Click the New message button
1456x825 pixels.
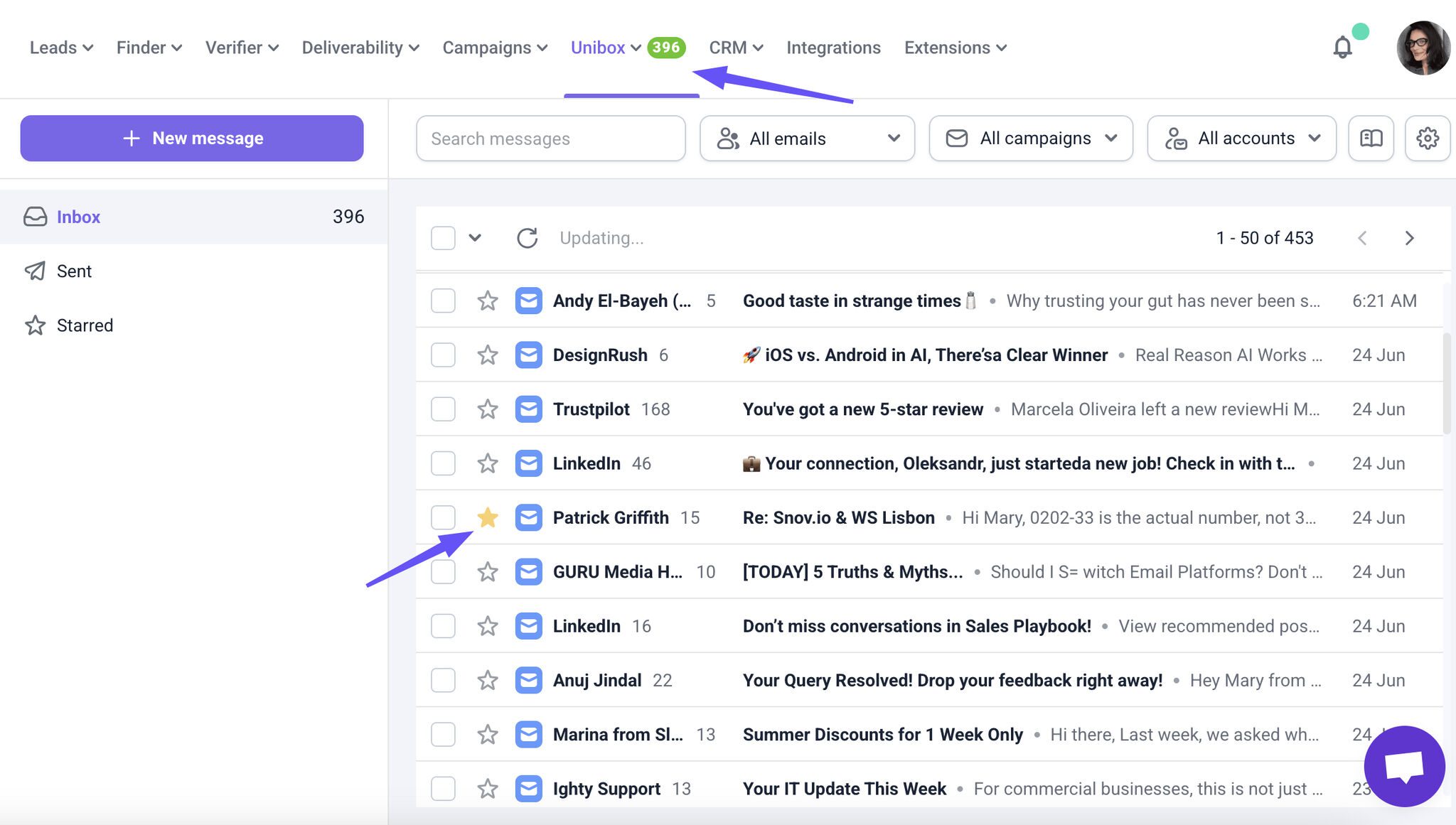pyautogui.click(x=192, y=138)
